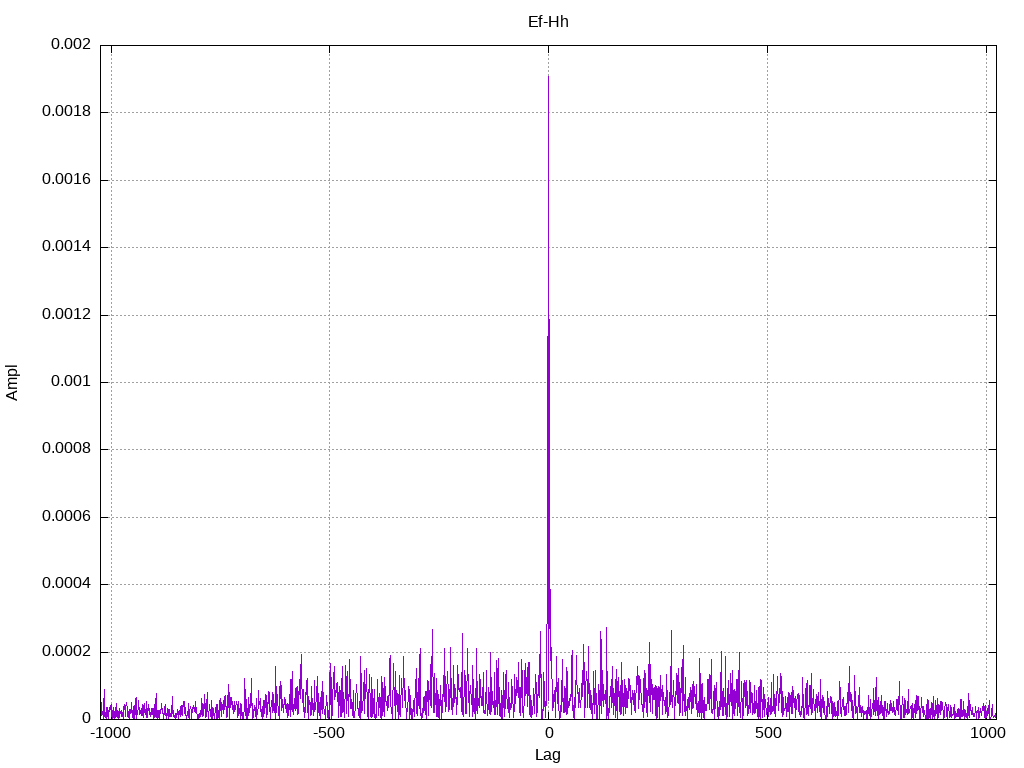Click the 1000 x-axis tick label
The image size is (1024, 768).
[987, 734]
